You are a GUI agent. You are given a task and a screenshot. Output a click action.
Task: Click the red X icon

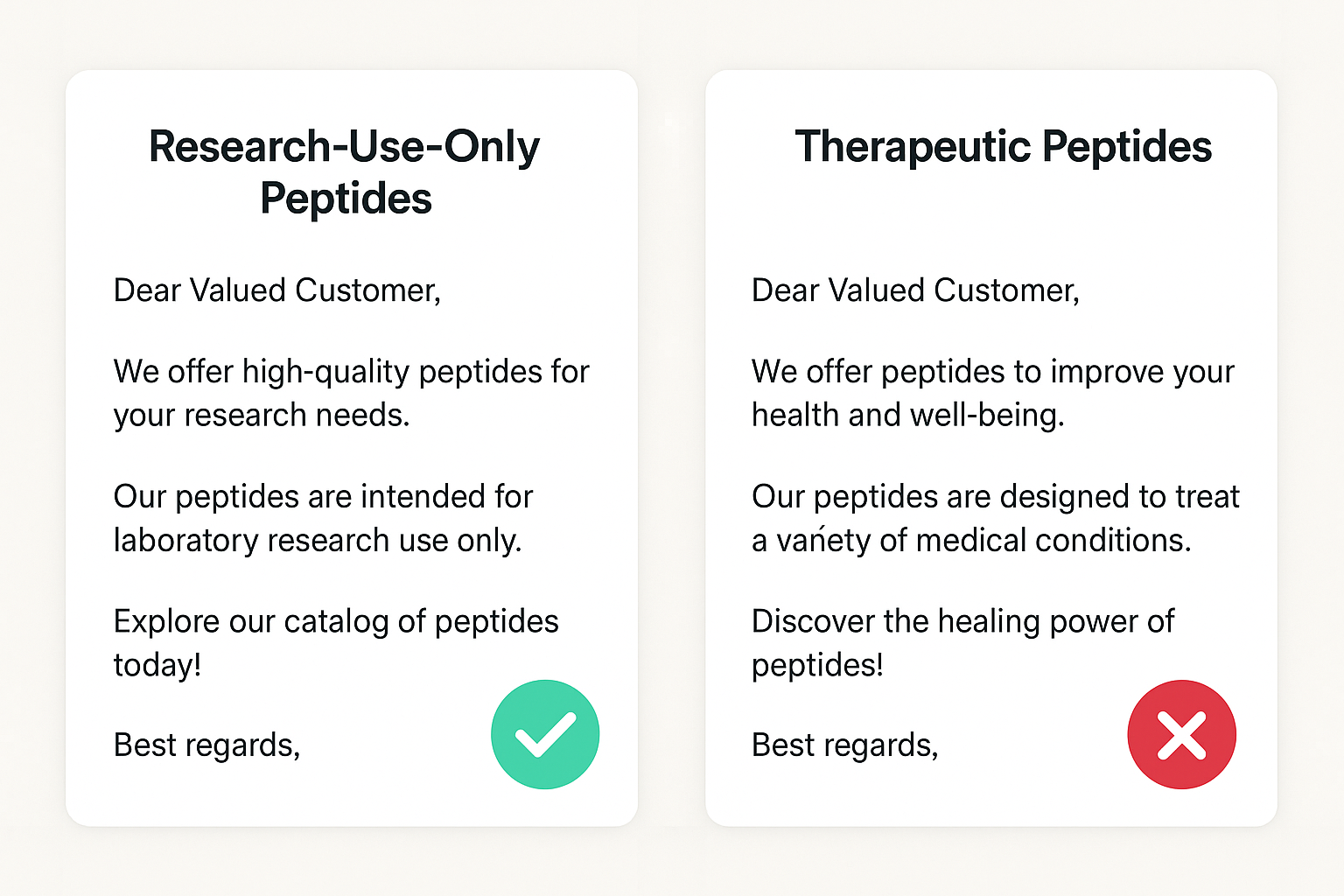pos(1181,734)
